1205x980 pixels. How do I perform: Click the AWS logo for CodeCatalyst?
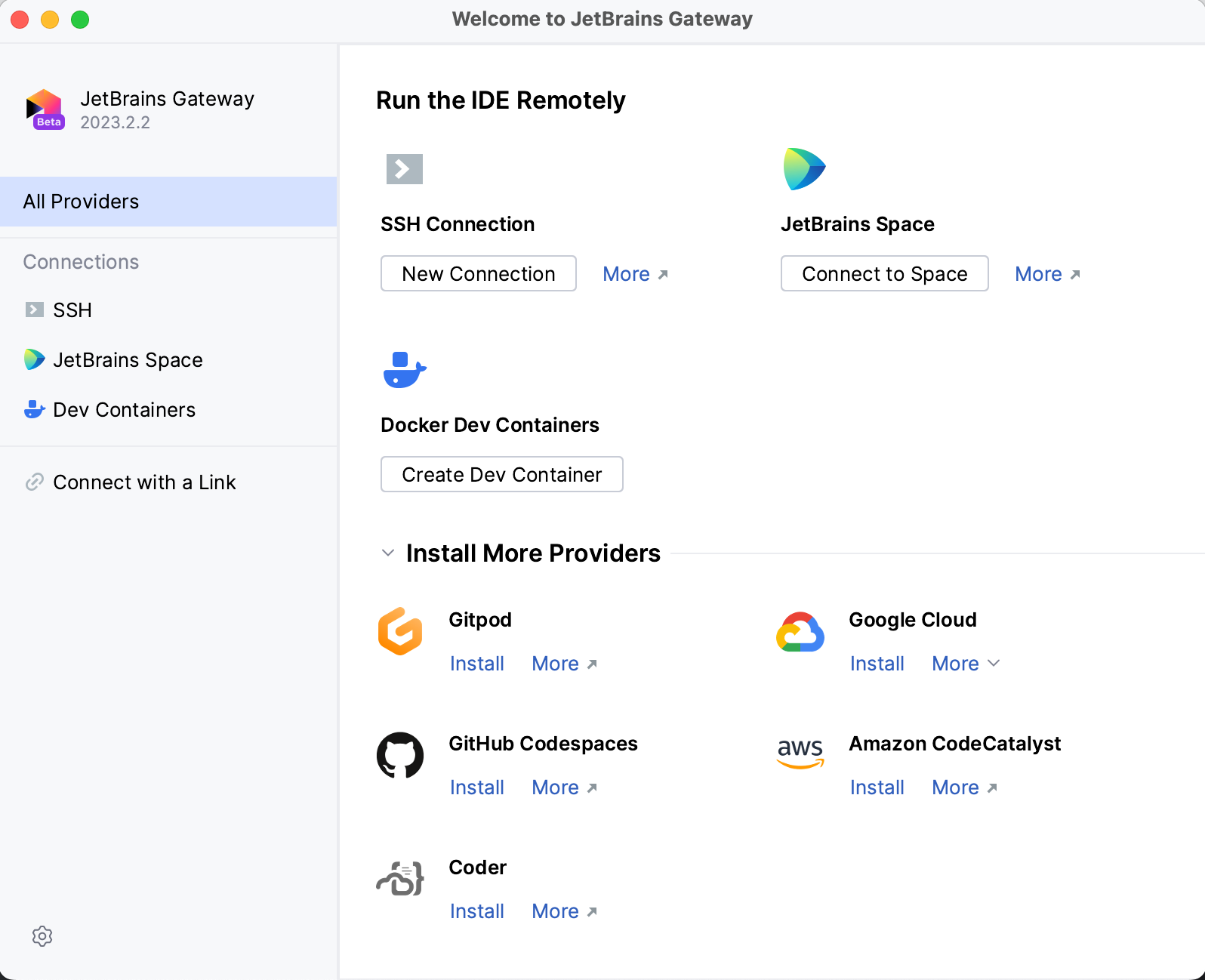(x=800, y=753)
